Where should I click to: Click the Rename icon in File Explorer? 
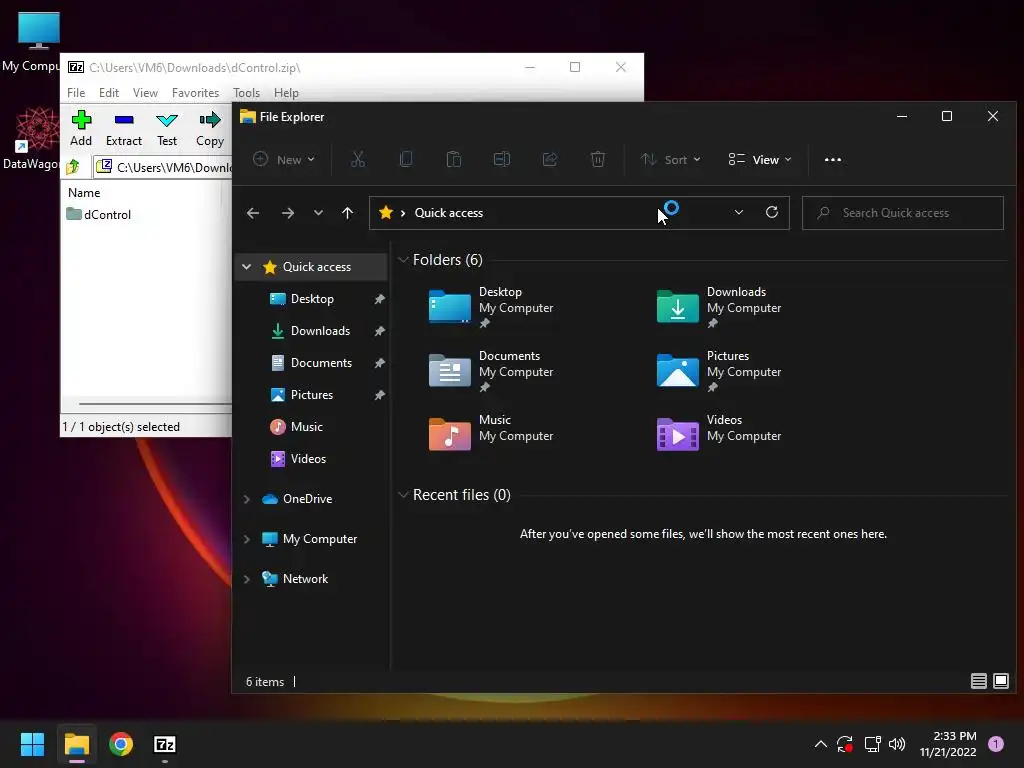point(502,159)
